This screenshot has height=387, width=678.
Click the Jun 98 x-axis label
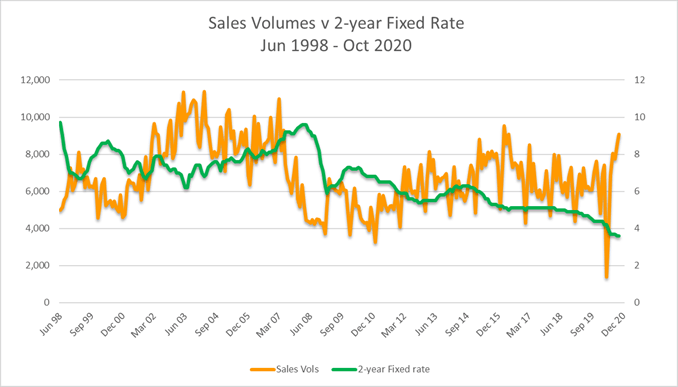click(51, 324)
